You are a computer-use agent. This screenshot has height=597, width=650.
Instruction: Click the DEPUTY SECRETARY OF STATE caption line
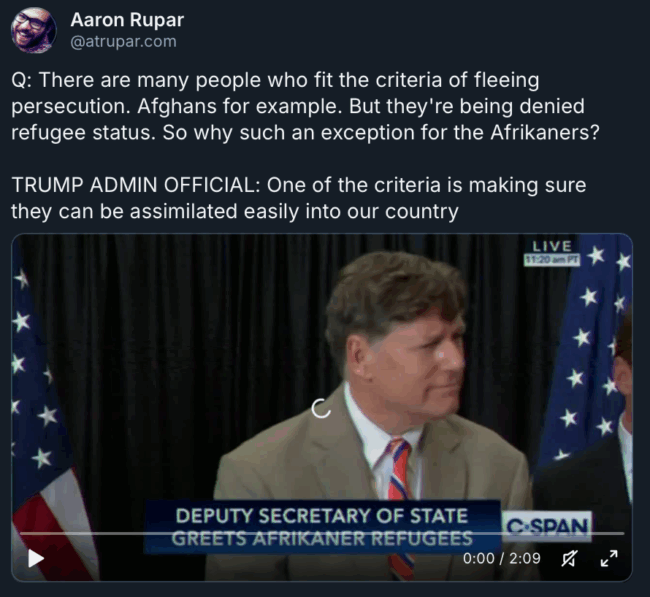pos(322,516)
